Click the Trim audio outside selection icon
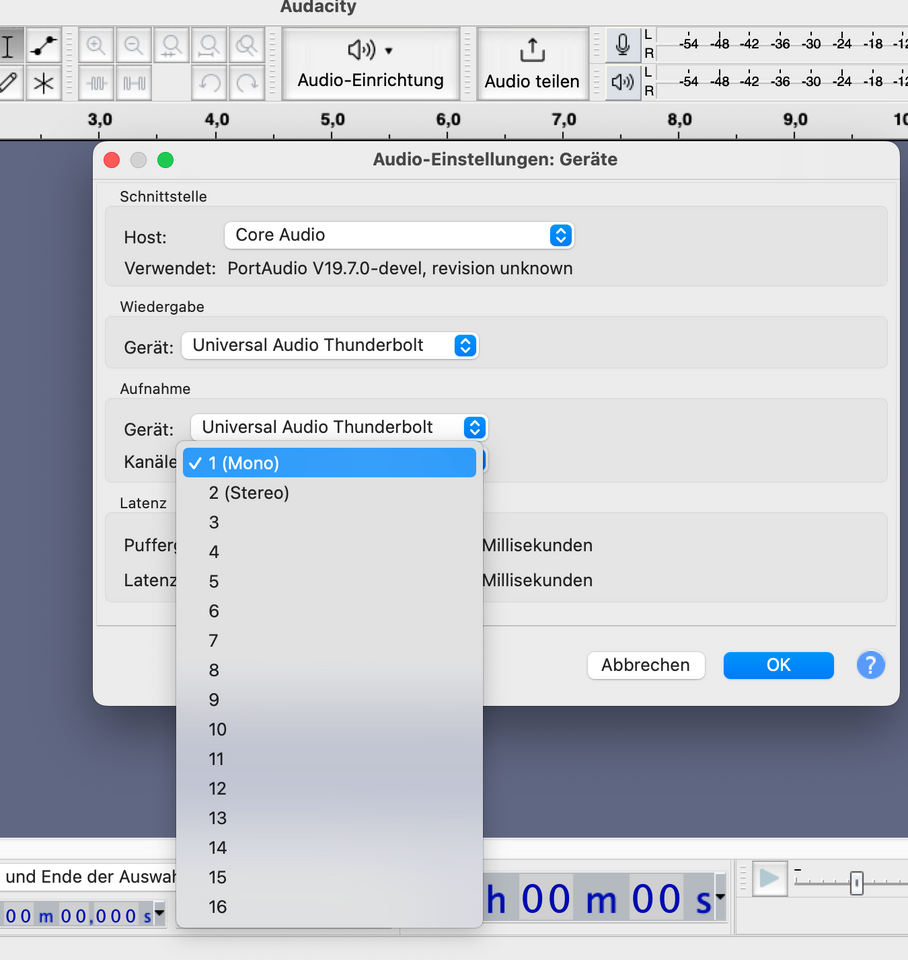 coord(96,83)
